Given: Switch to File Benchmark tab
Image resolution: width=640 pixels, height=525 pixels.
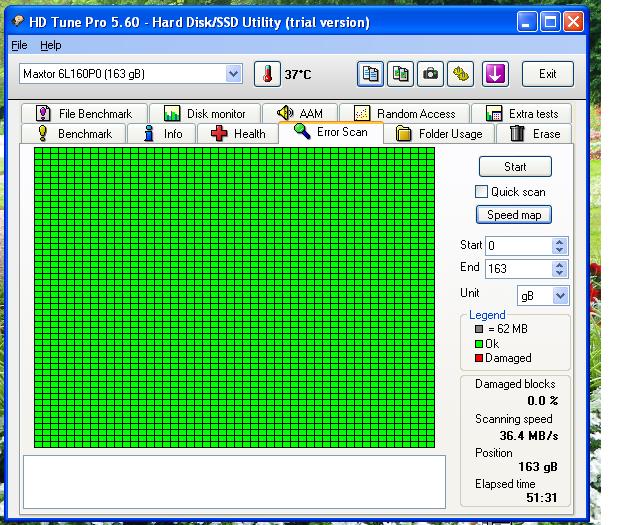Looking at the screenshot, I should (84, 113).
